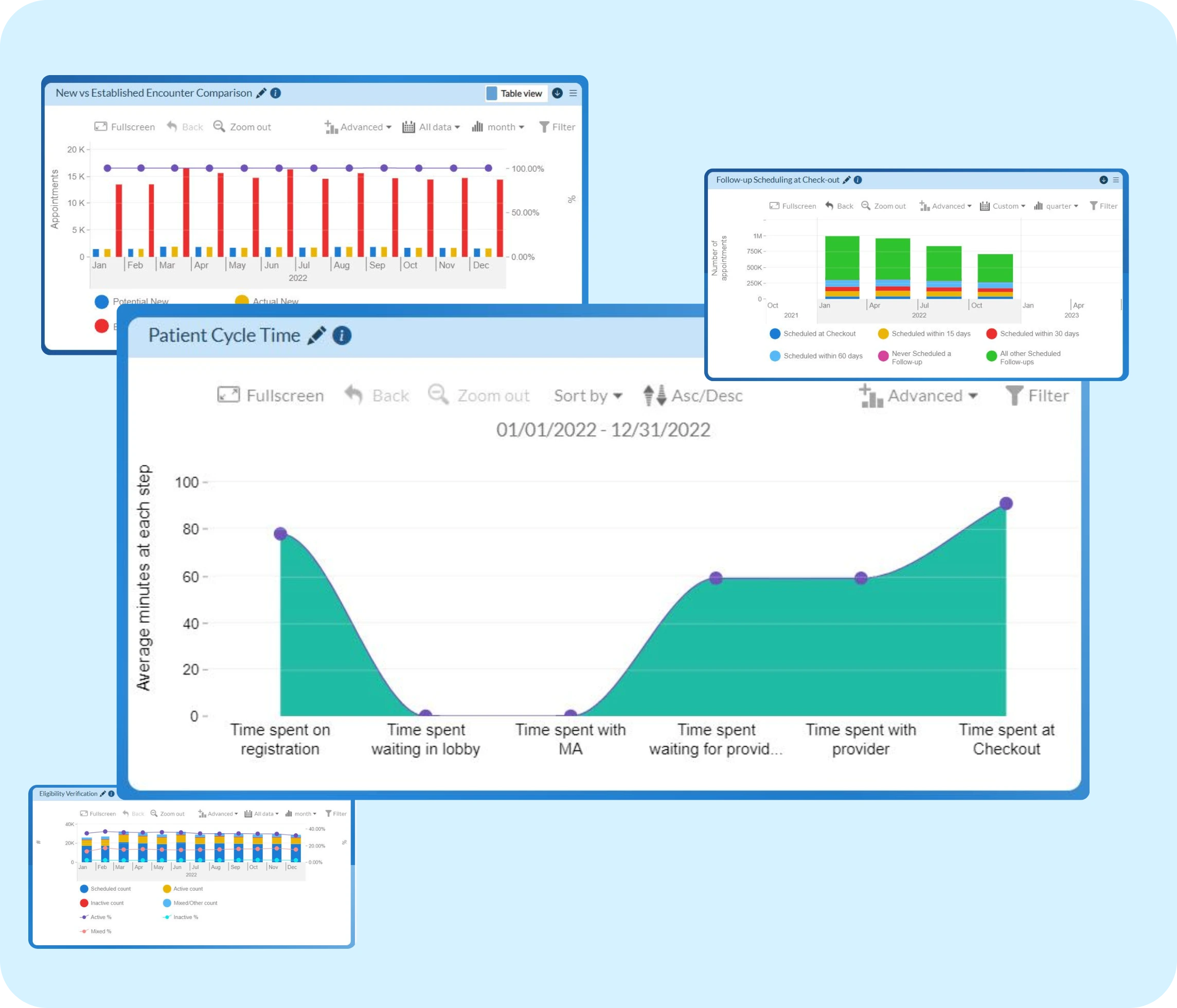Viewport: 1177px width, 1008px height.
Task: Click Zoom out in Eligibility Verification toolbar
Action: click(x=167, y=813)
